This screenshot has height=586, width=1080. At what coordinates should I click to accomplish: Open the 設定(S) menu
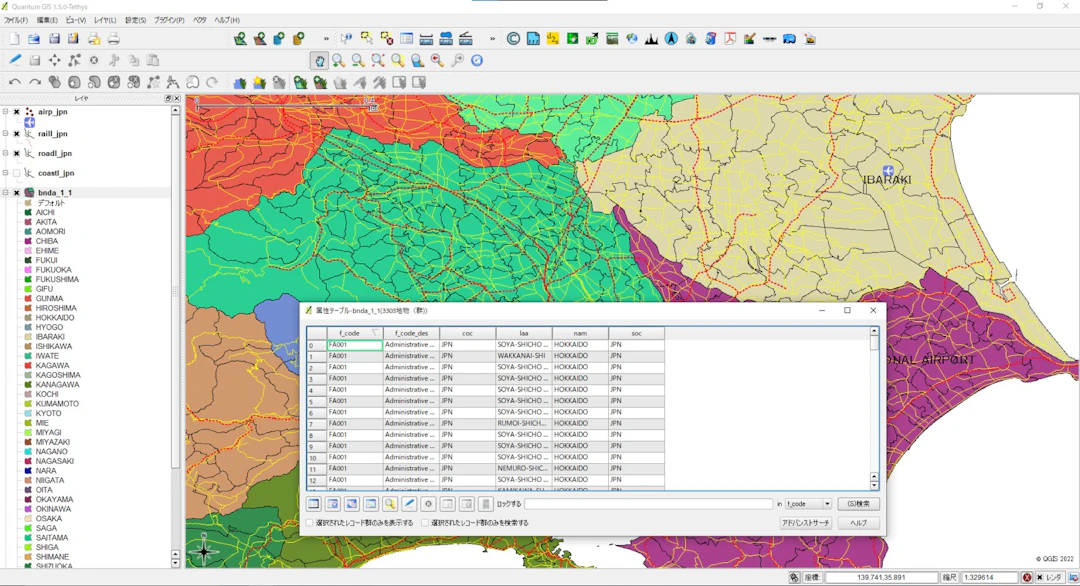coord(135,21)
